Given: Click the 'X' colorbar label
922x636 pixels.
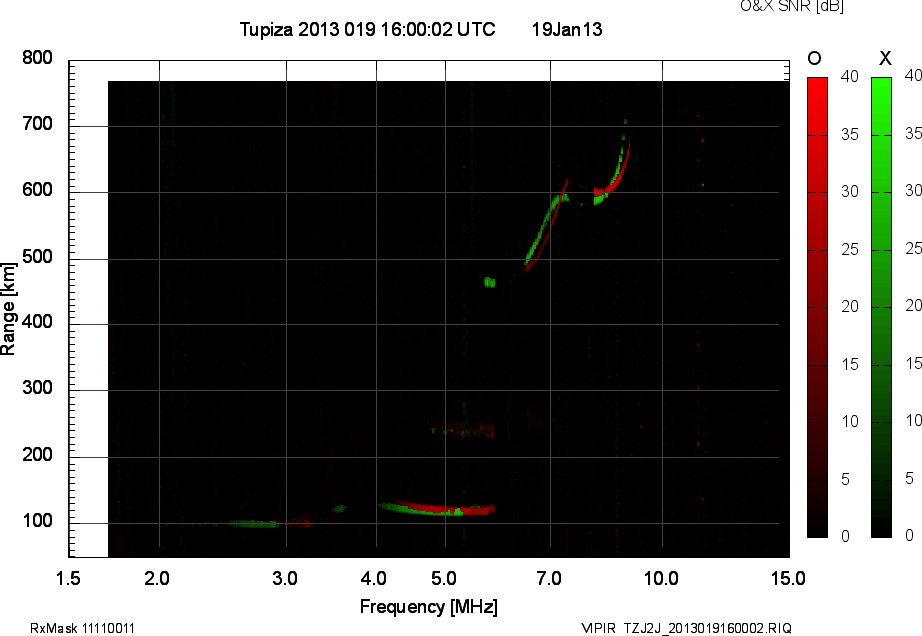Looking at the screenshot, I should click(x=885, y=58).
